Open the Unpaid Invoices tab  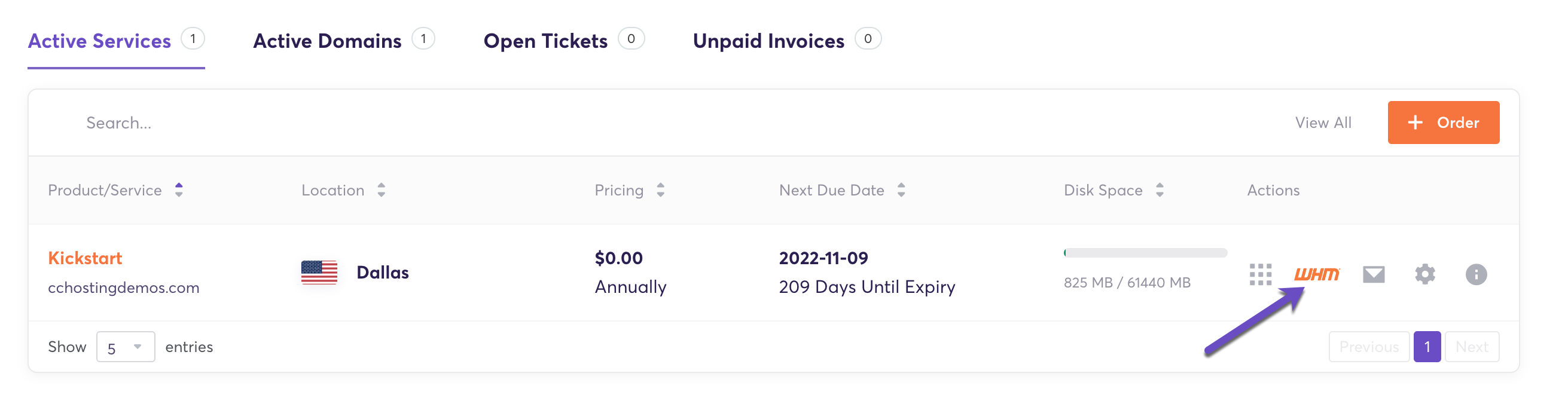pos(768,41)
